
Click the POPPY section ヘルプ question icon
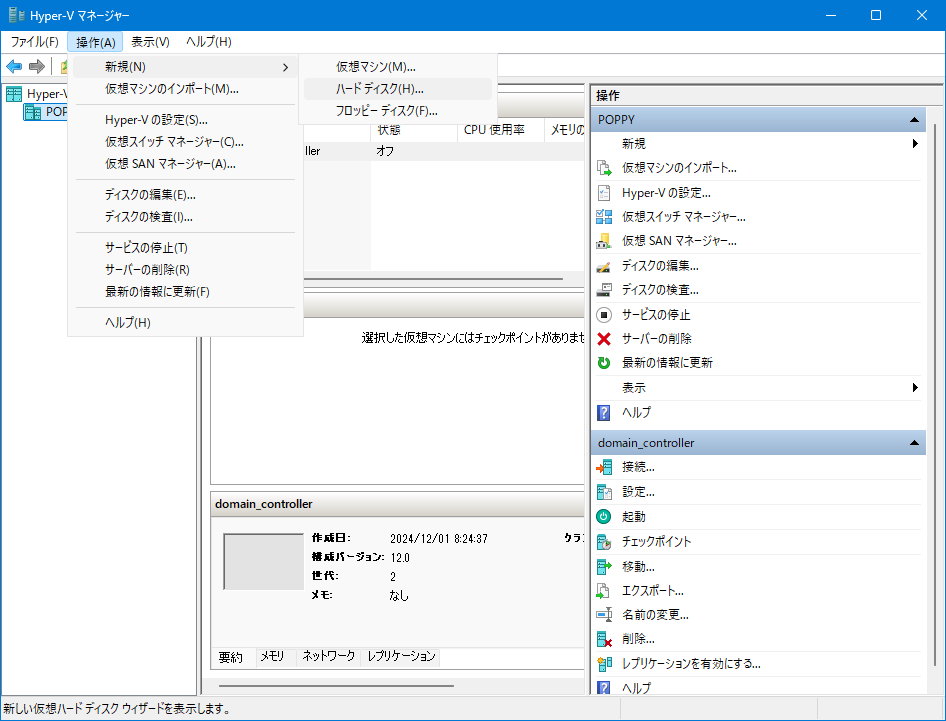click(x=604, y=413)
